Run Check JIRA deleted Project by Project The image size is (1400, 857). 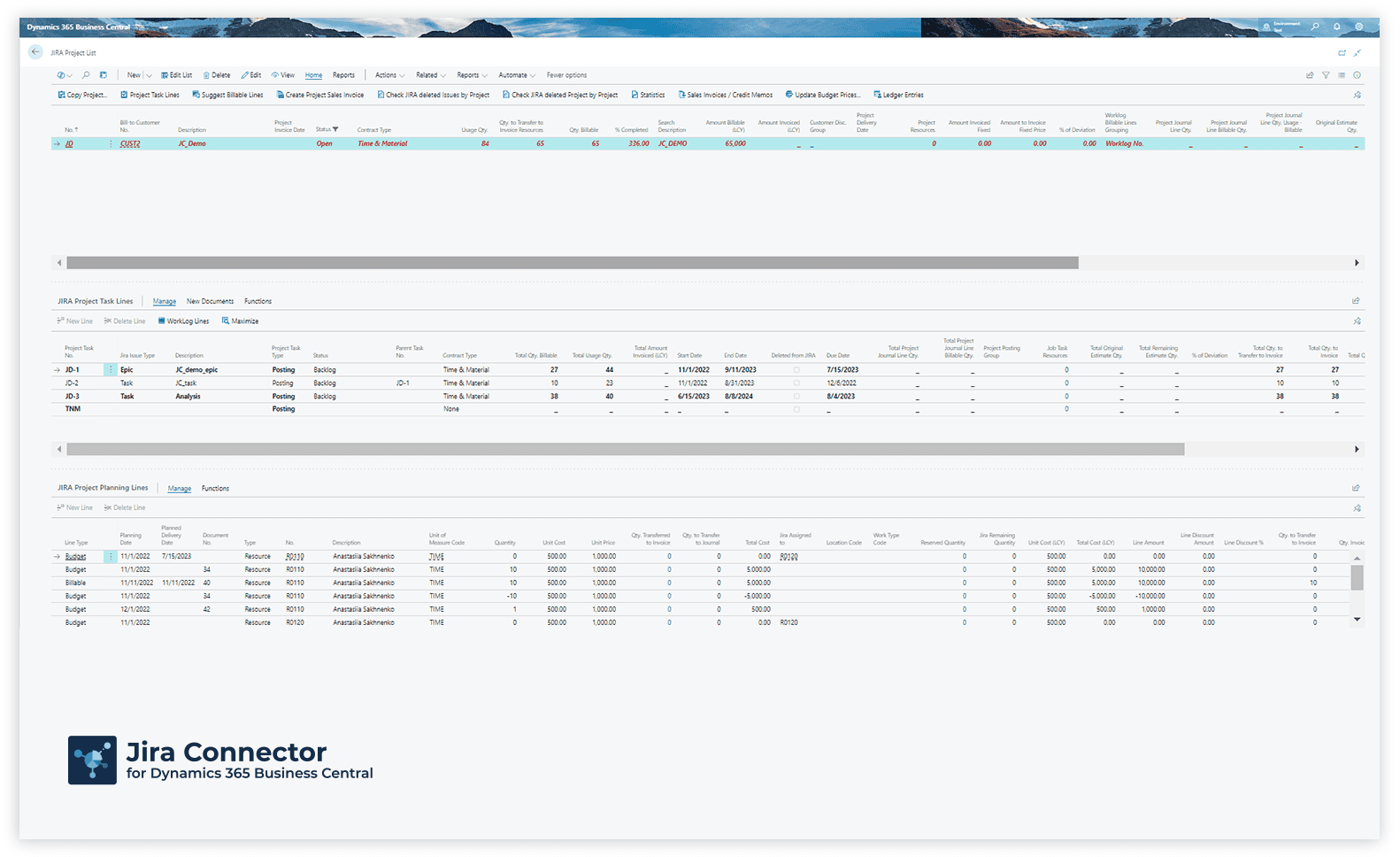[x=560, y=95]
